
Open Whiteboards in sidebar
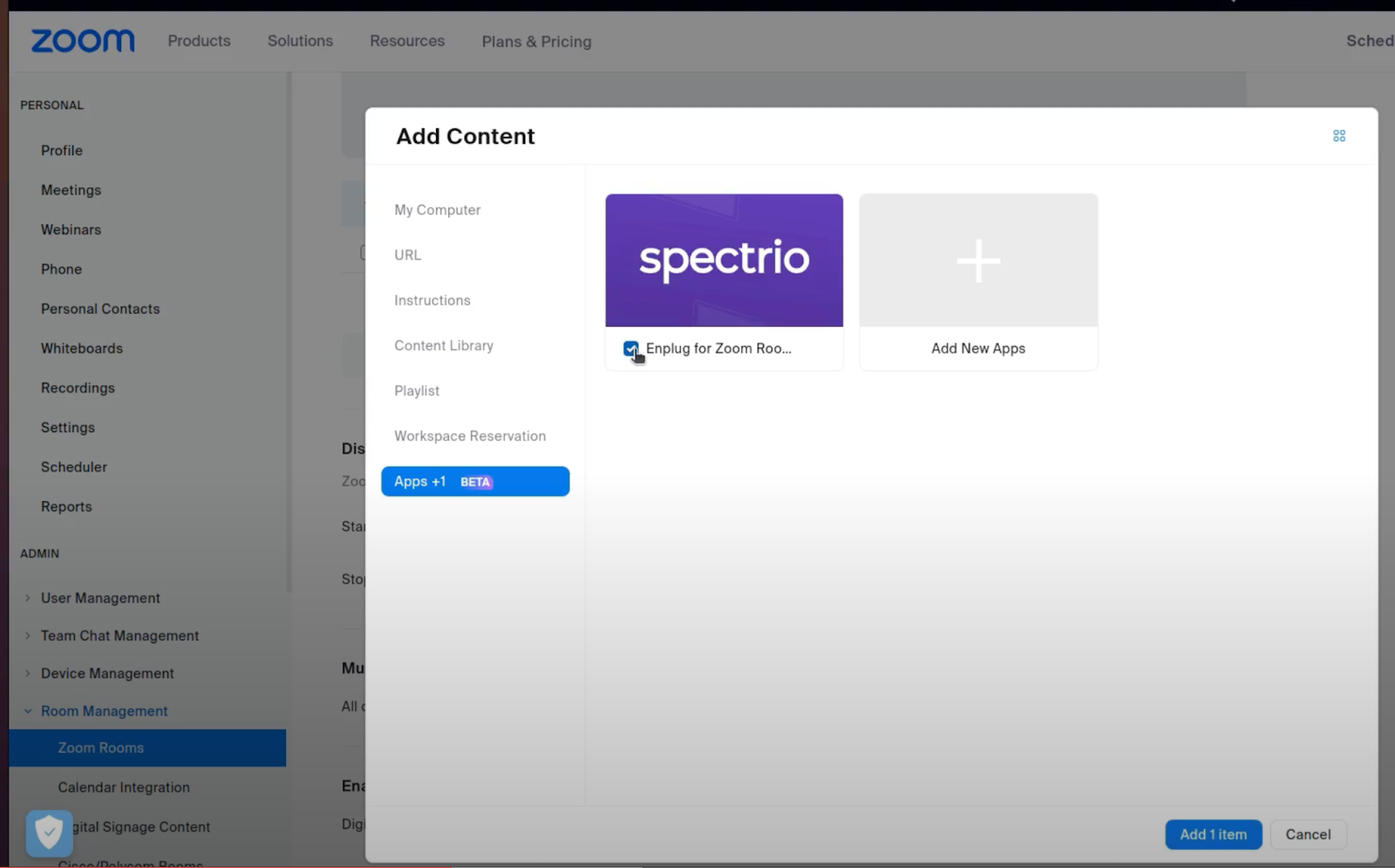point(82,349)
